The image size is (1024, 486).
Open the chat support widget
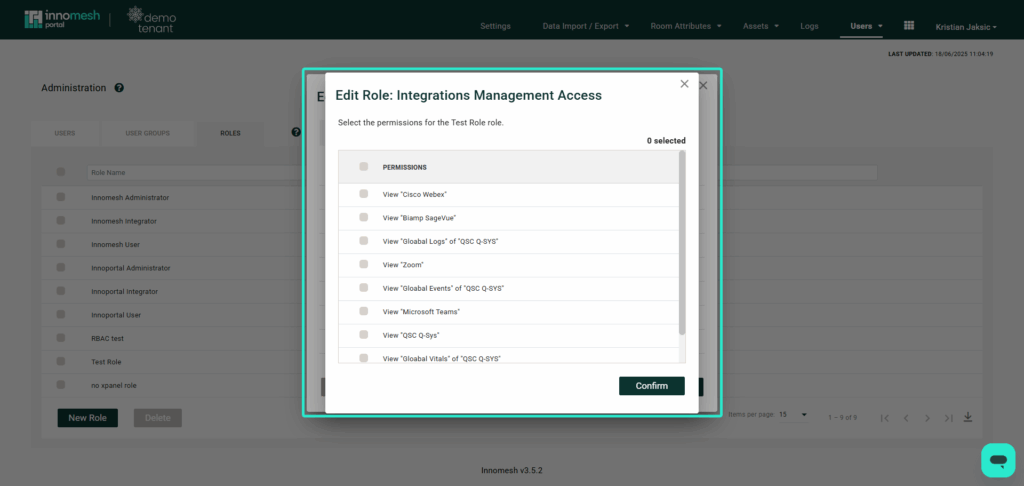[998, 461]
